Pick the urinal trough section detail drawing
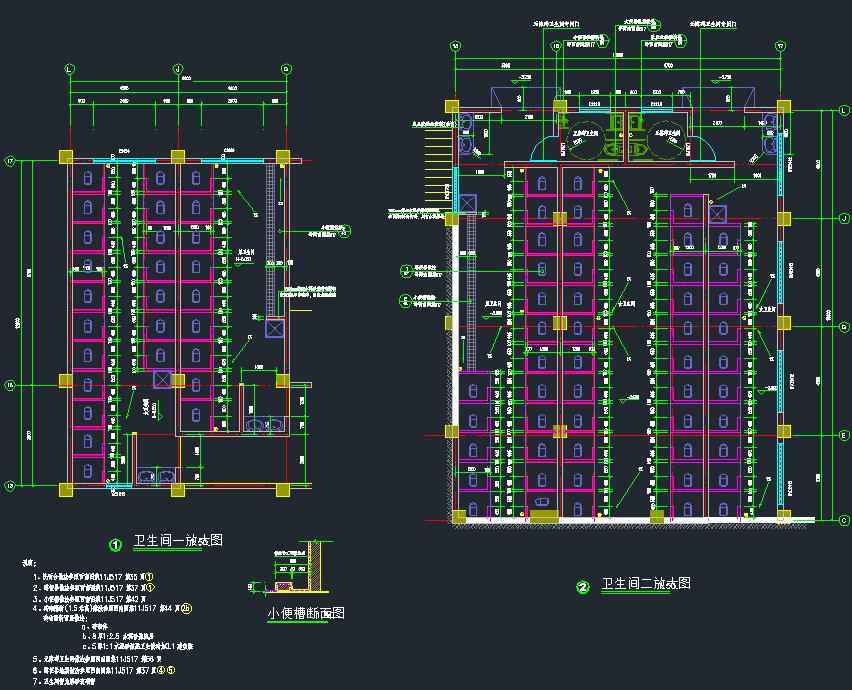Screen dimensions: 852x690 [291, 569]
